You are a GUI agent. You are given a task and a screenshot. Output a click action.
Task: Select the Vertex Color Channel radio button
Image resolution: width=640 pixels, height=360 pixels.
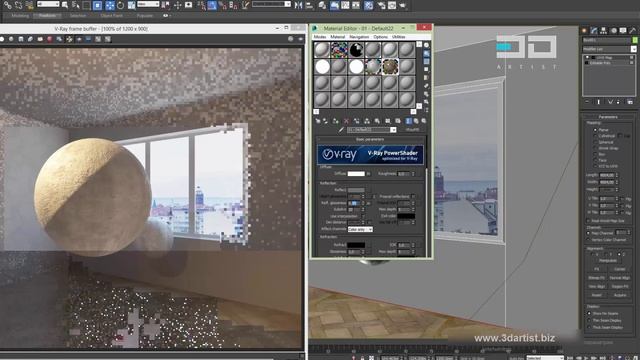588,240
